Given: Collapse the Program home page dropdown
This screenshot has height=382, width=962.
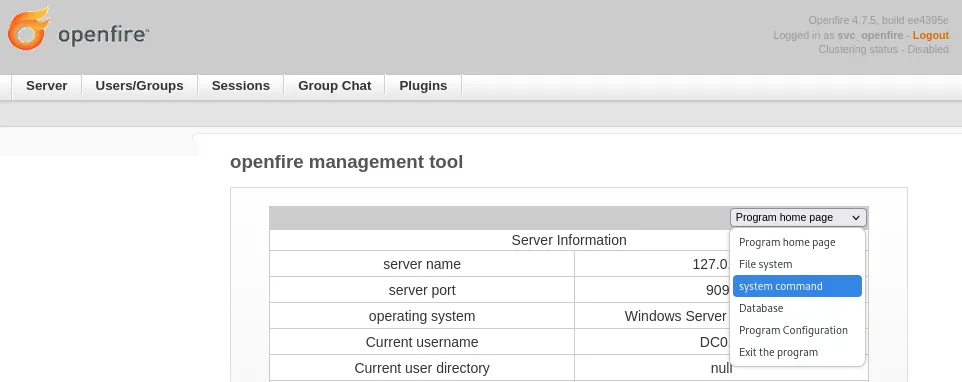Looking at the screenshot, I should click(x=798, y=217).
